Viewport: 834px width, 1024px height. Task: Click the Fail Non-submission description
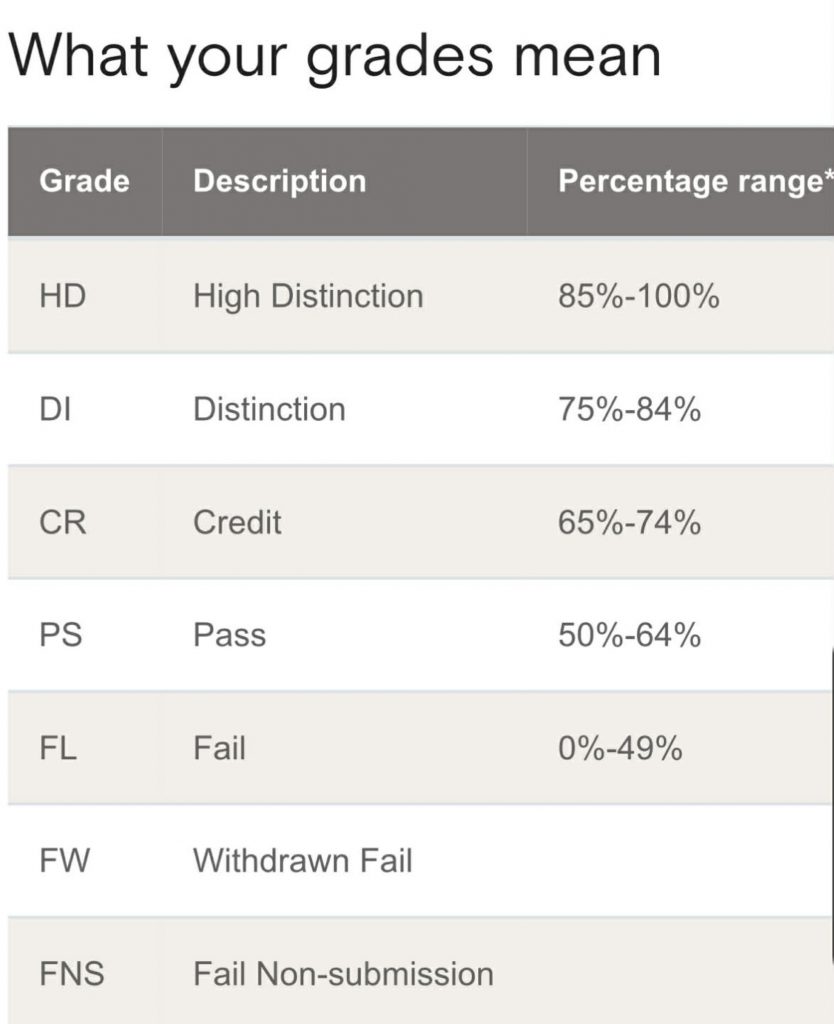pos(343,974)
